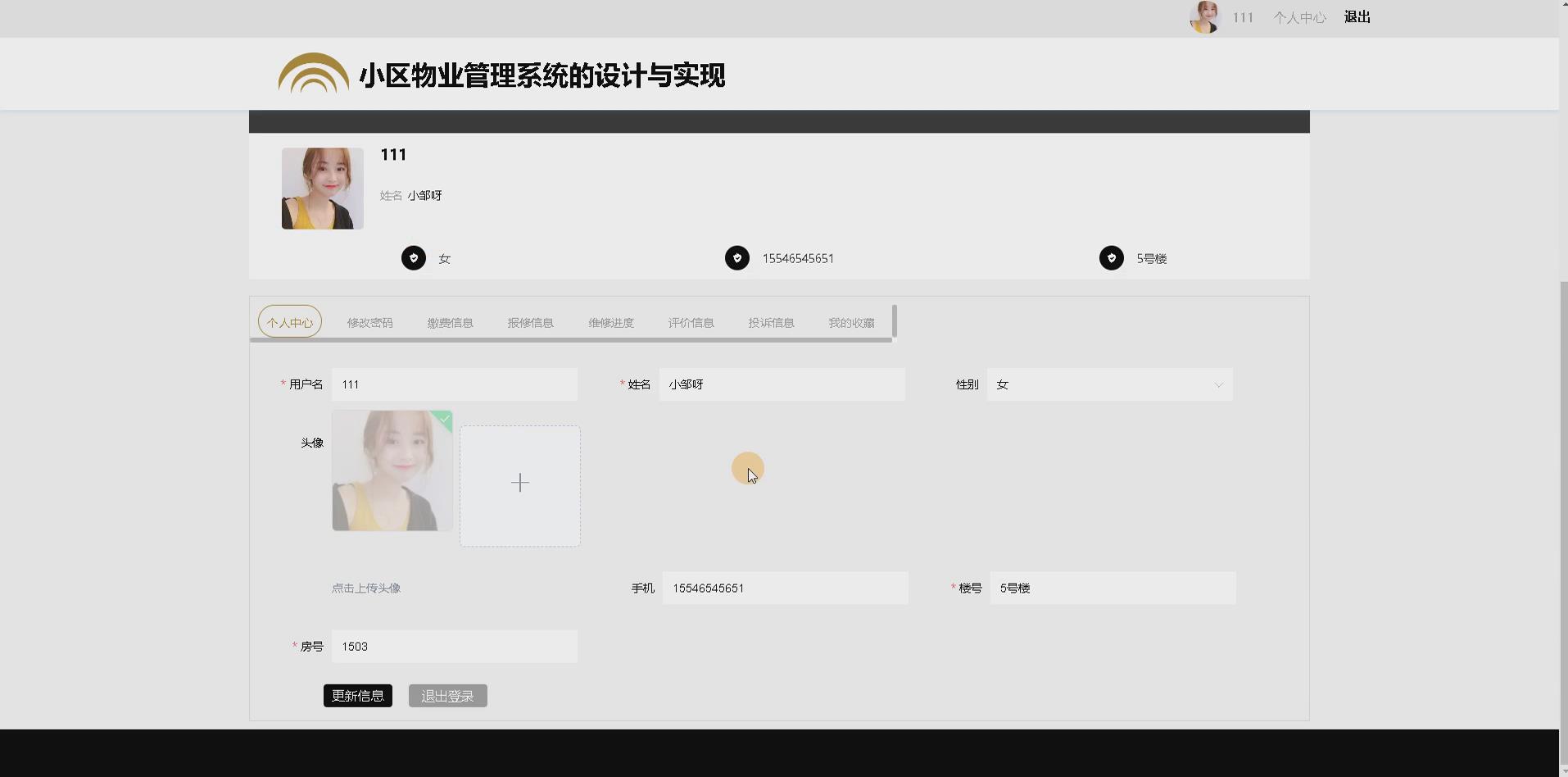Click the 性别 dropdown arrow
The height and width of the screenshot is (777, 1568).
click(x=1219, y=384)
